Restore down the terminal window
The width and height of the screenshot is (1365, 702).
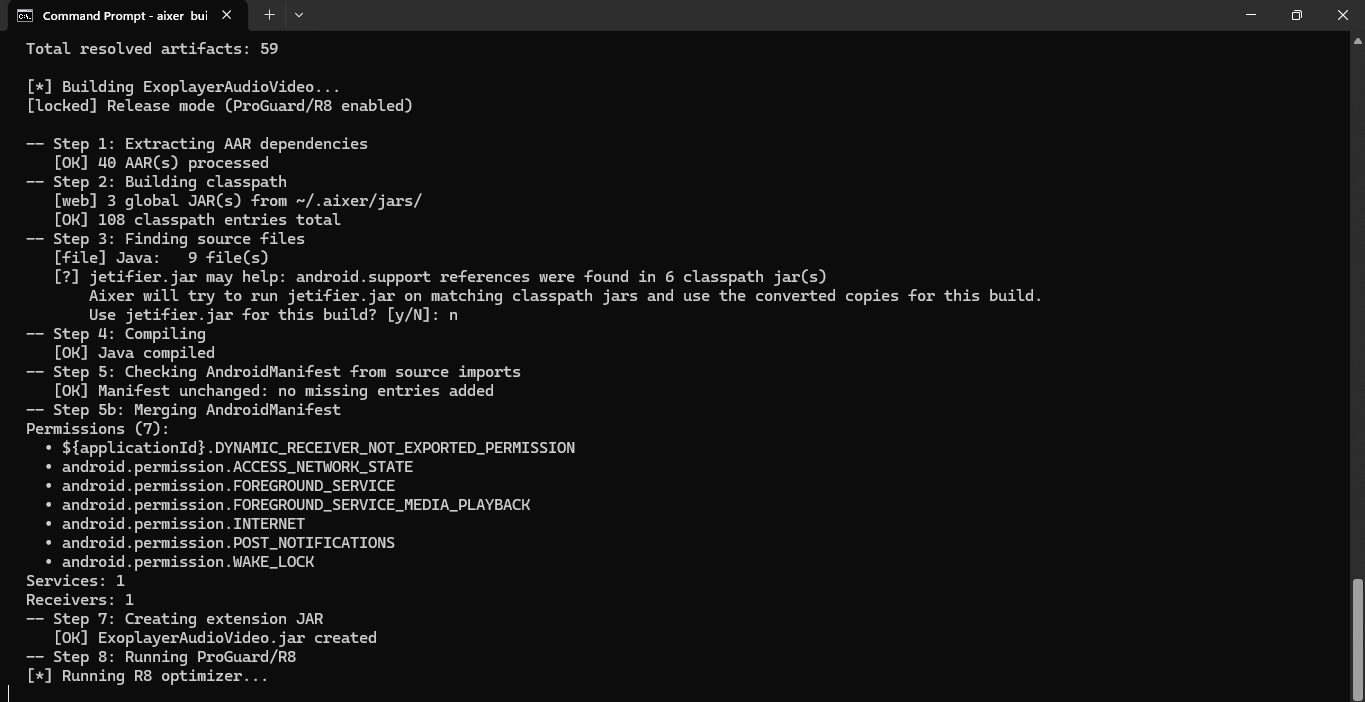click(1297, 15)
